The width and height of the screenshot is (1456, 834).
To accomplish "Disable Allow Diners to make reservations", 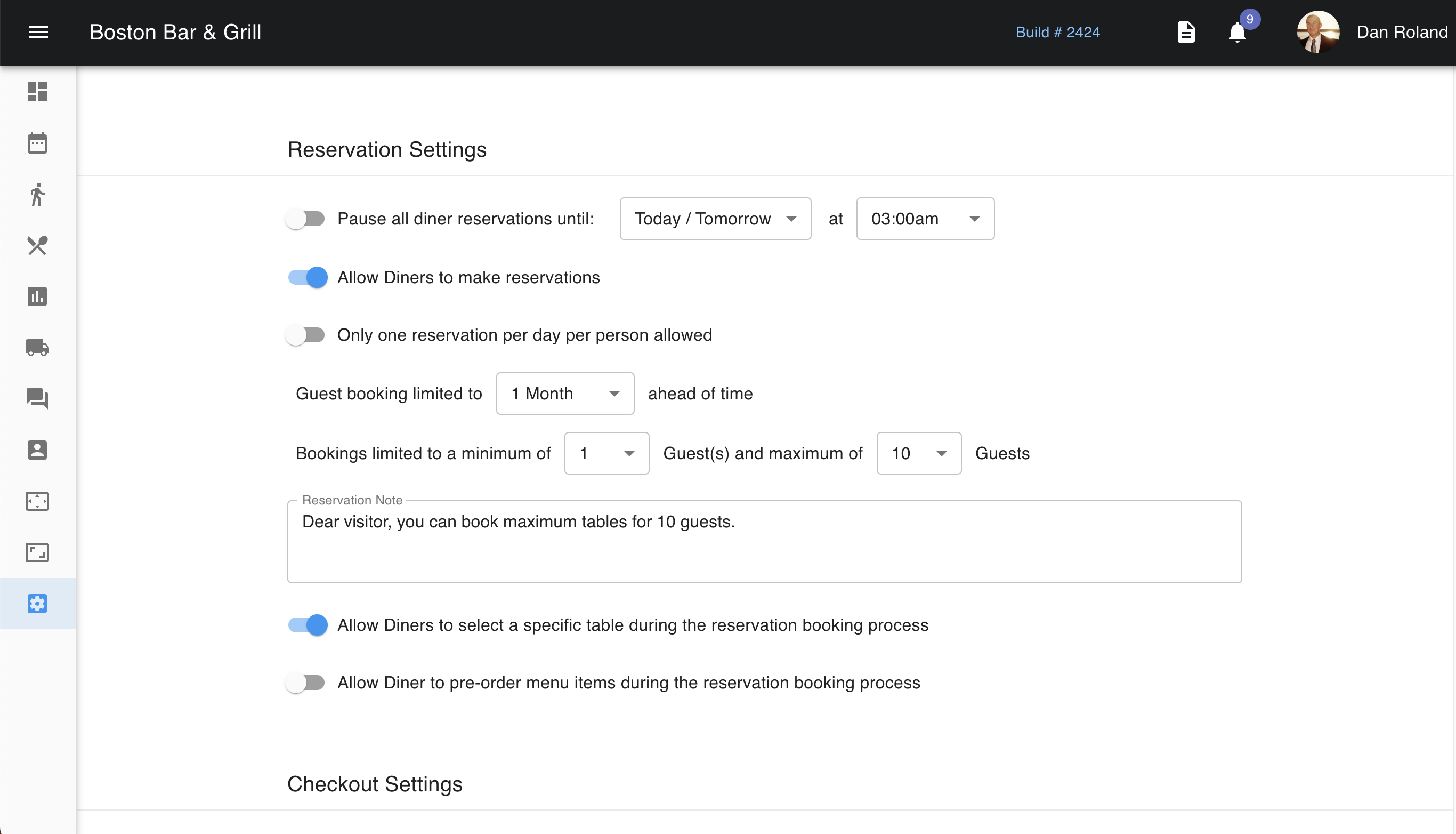I will [308, 277].
